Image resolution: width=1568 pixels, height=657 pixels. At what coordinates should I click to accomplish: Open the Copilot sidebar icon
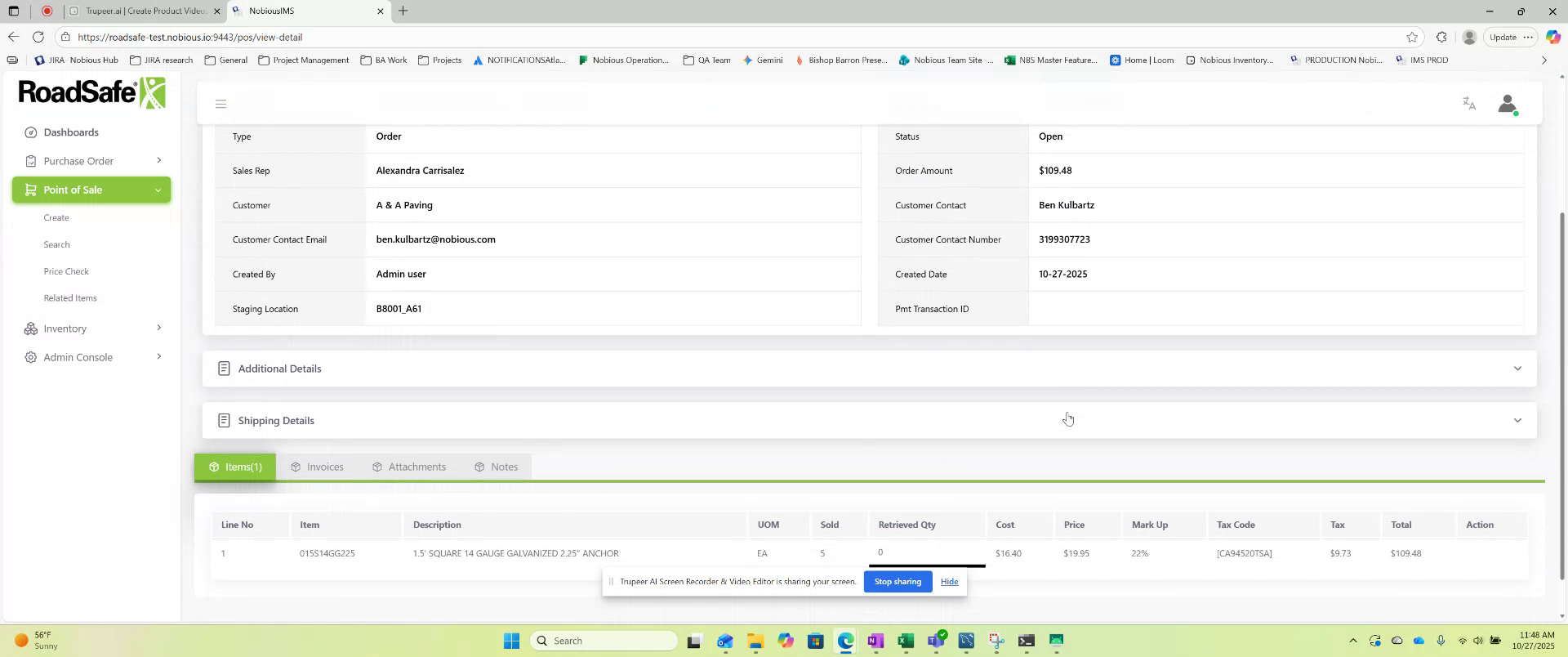click(x=1552, y=37)
